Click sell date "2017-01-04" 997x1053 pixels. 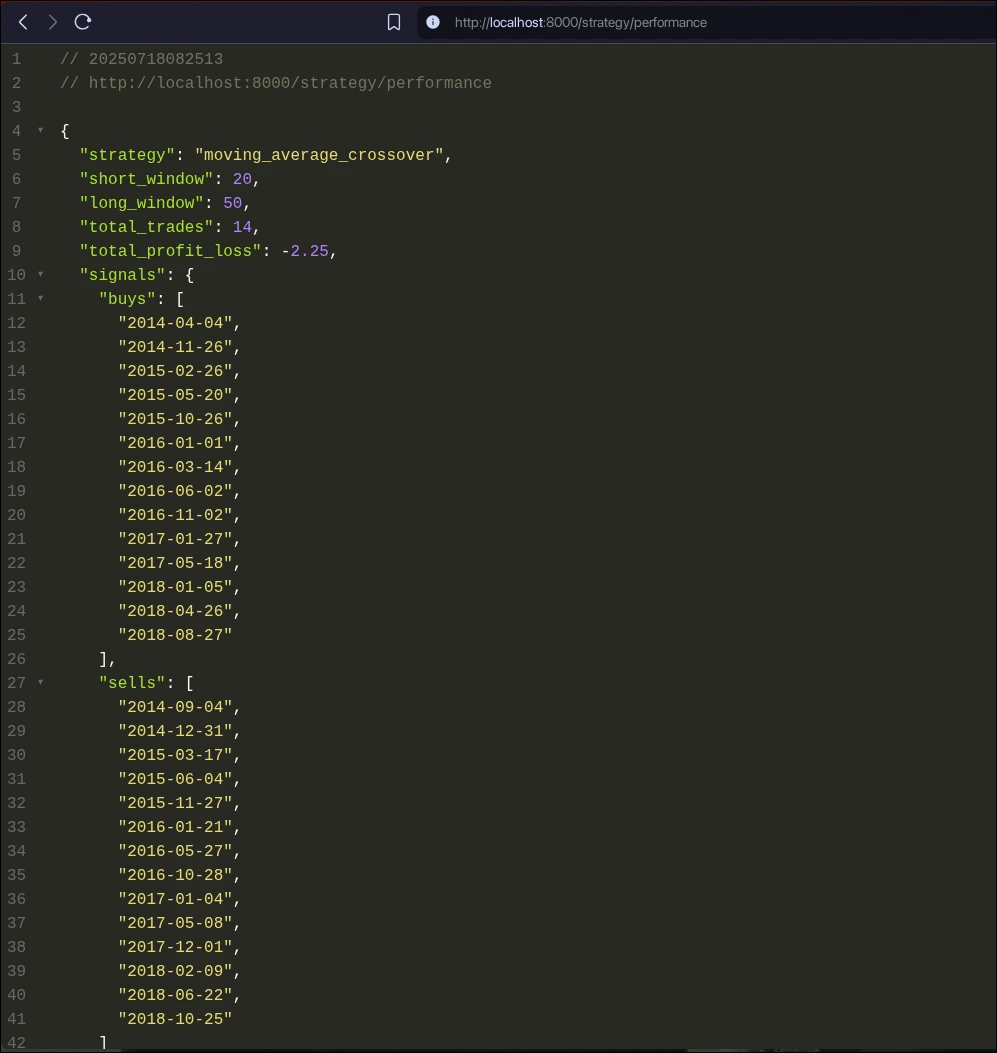coord(175,899)
